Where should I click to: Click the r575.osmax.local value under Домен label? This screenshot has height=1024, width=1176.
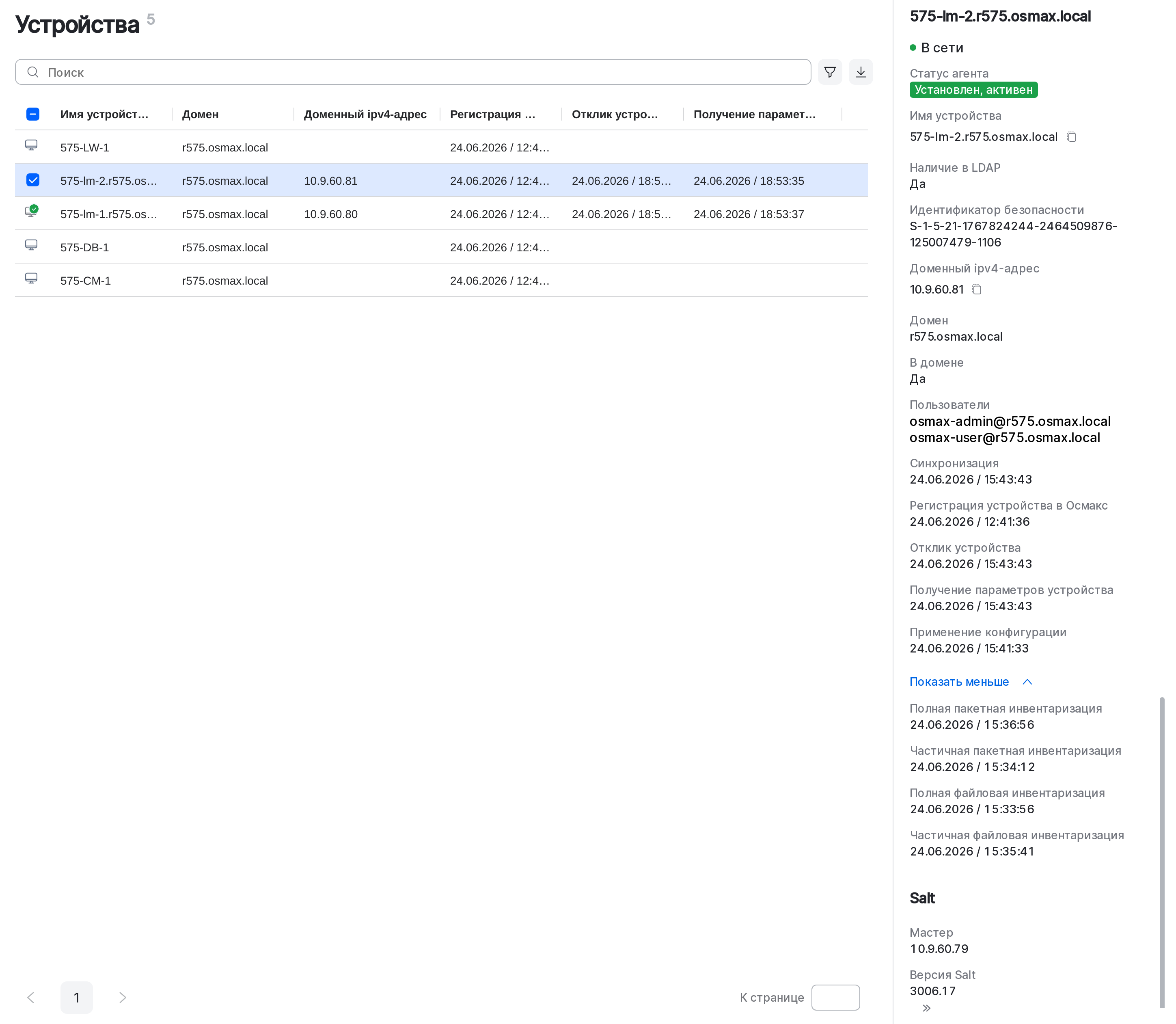(956, 337)
